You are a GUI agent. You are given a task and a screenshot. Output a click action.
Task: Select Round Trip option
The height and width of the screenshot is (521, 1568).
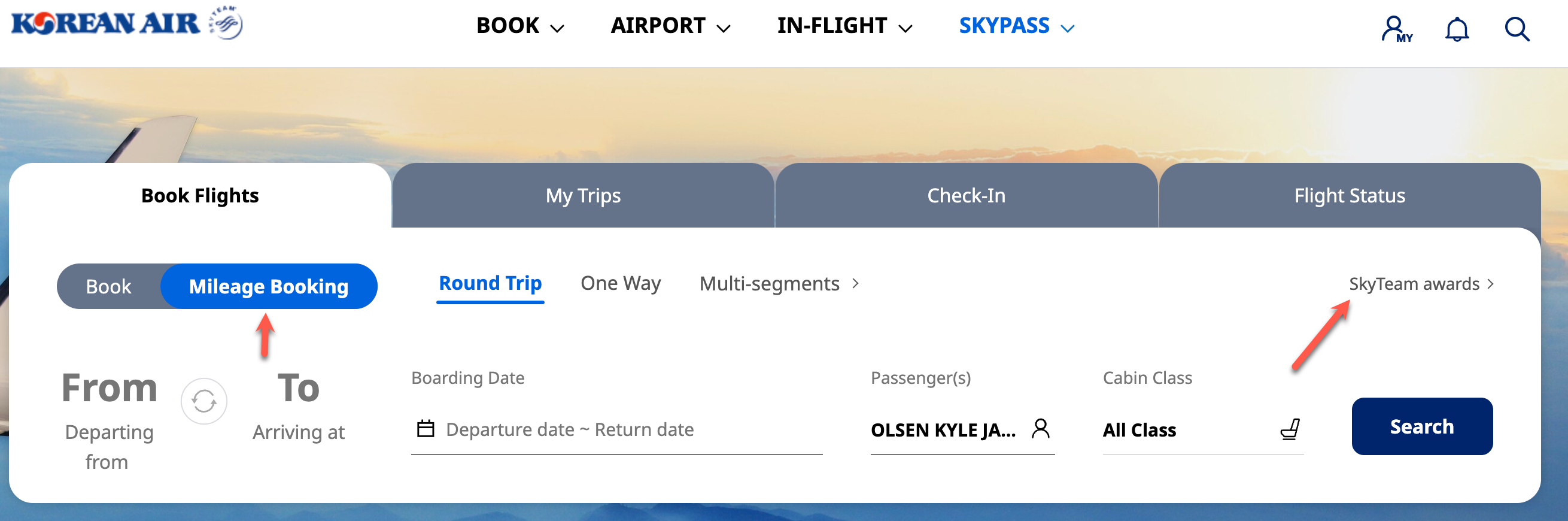pyautogui.click(x=490, y=283)
